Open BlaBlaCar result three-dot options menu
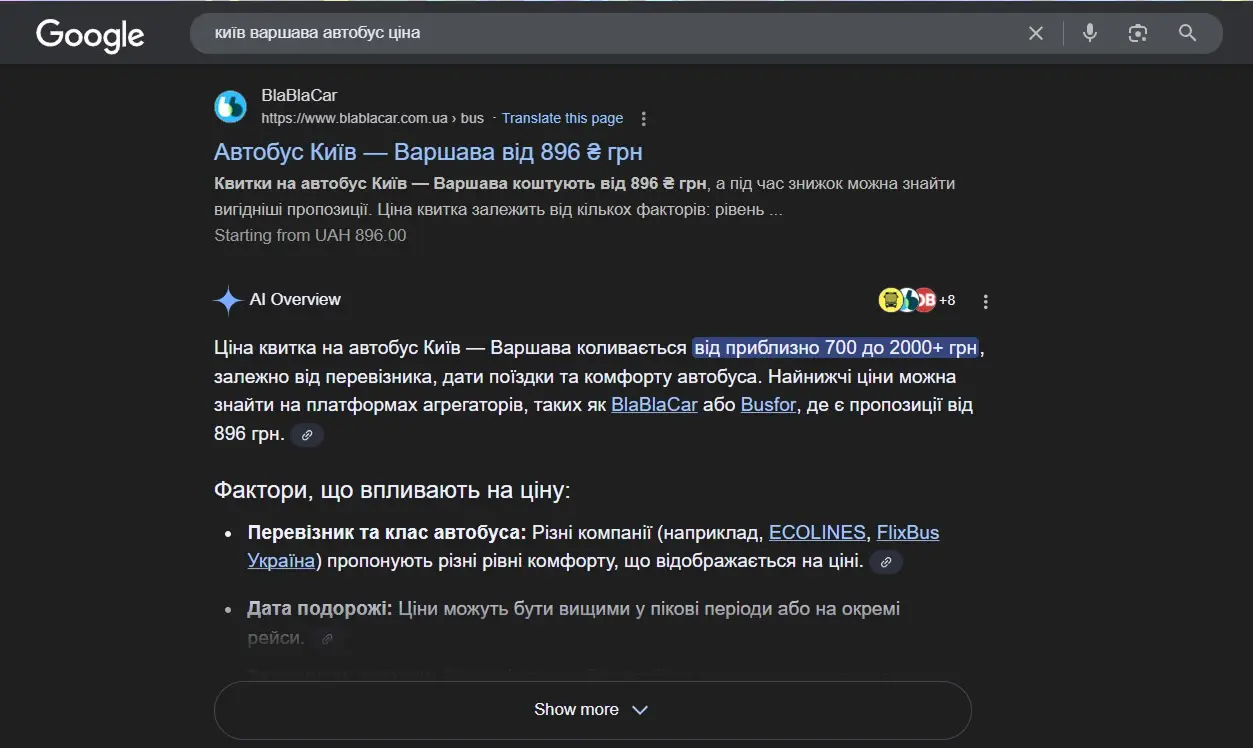The width and height of the screenshot is (1253, 748). tap(644, 119)
